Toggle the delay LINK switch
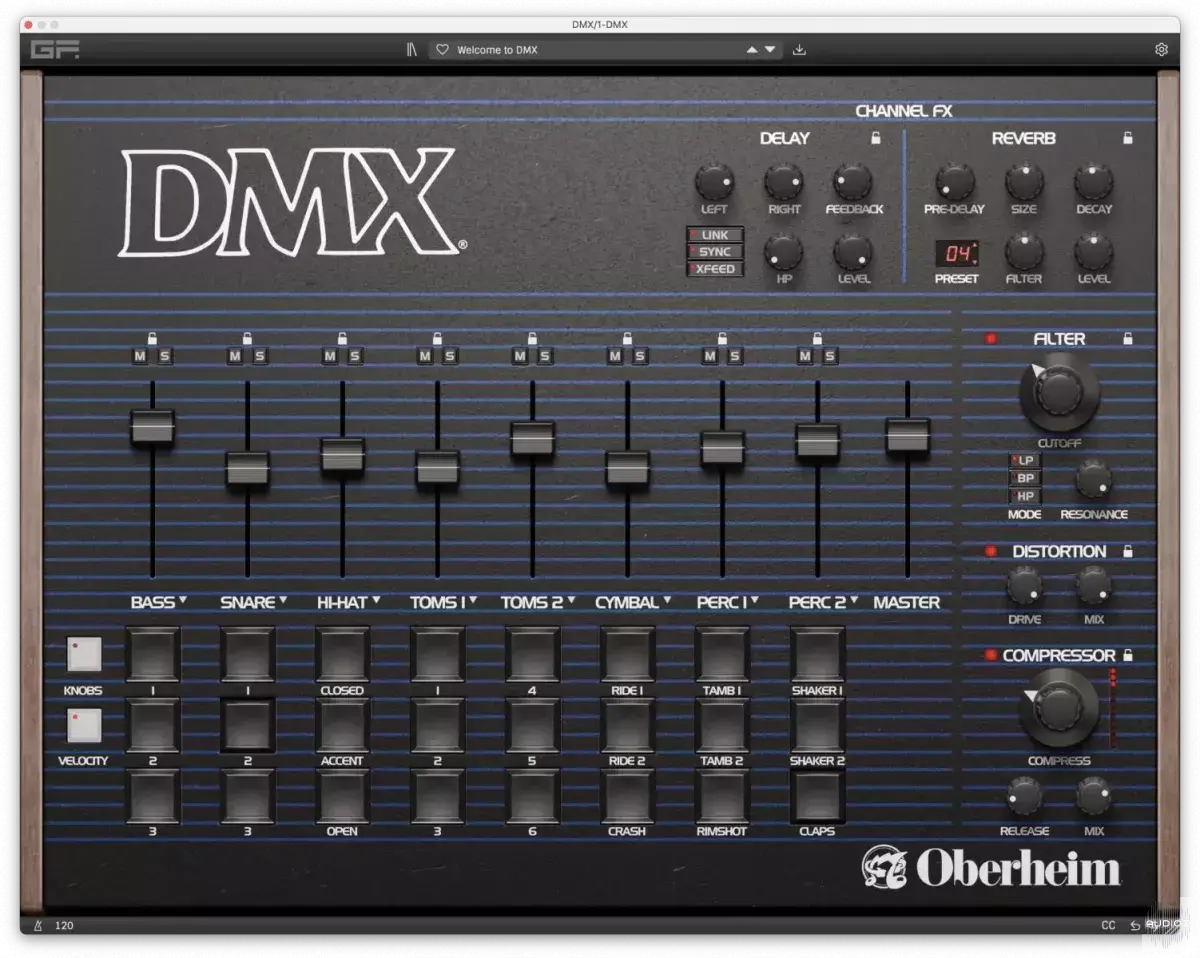 point(715,235)
